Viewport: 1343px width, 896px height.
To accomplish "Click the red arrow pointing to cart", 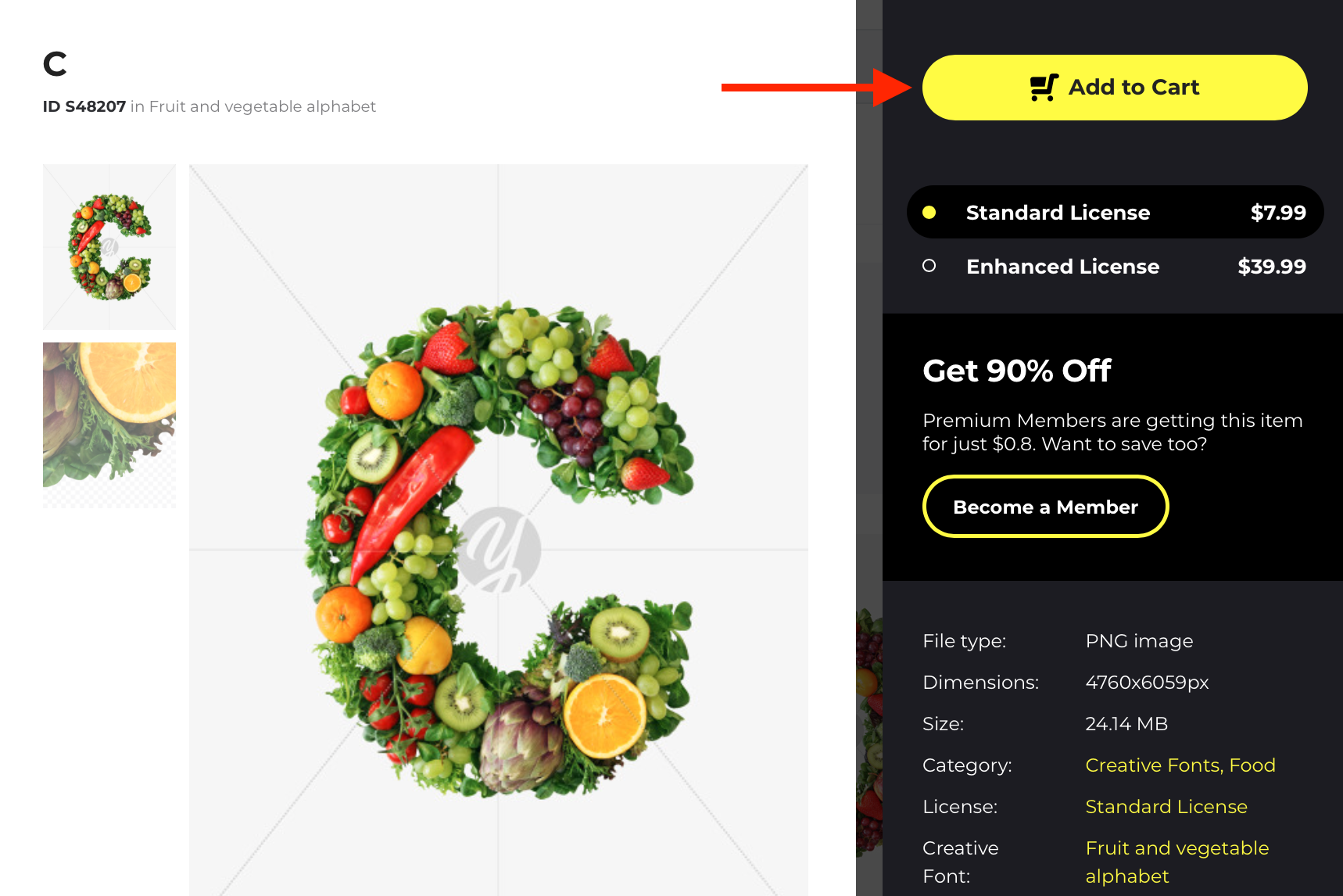I will [x=817, y=88].
